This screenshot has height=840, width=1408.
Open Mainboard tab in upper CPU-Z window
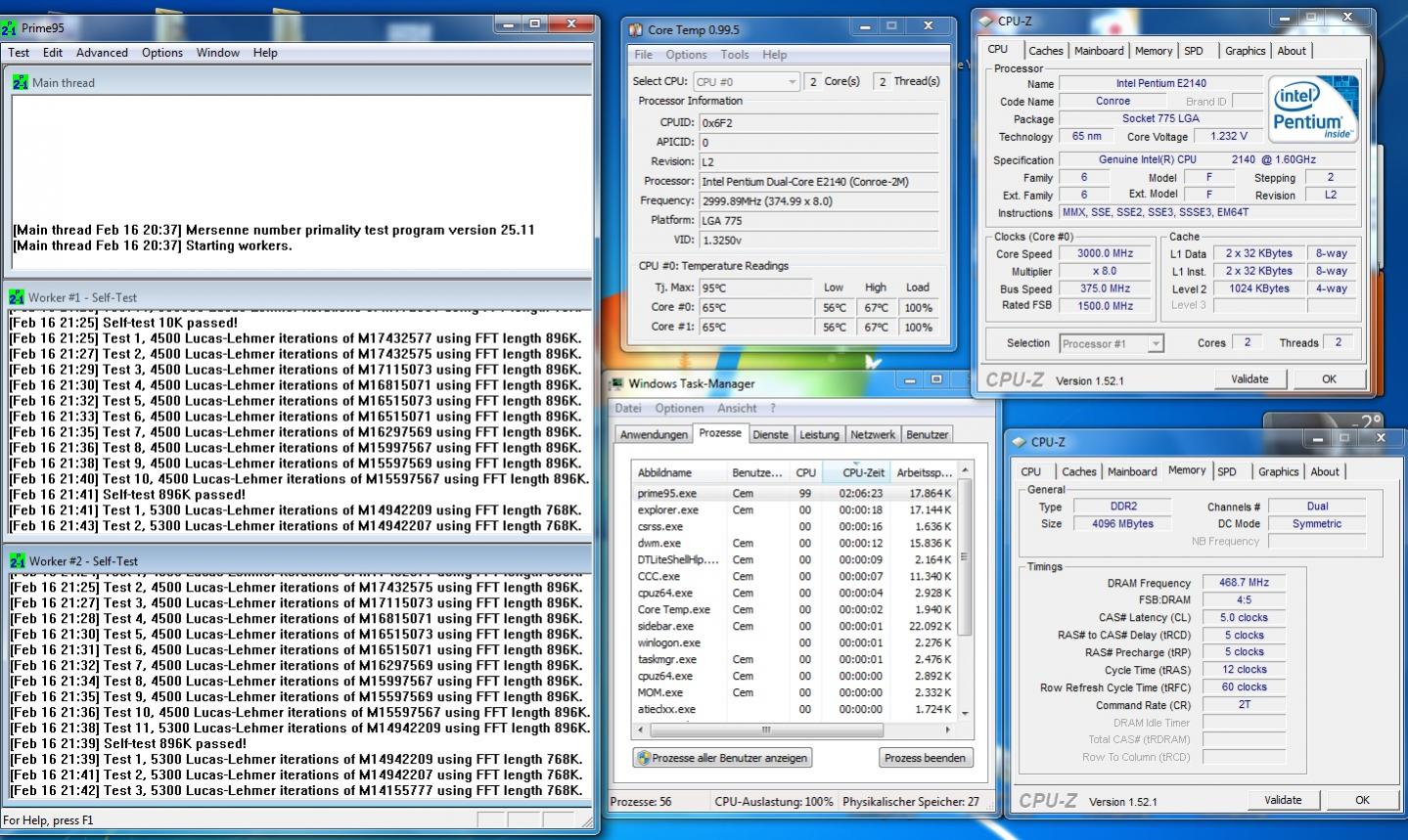click(x=1099, y=51)
